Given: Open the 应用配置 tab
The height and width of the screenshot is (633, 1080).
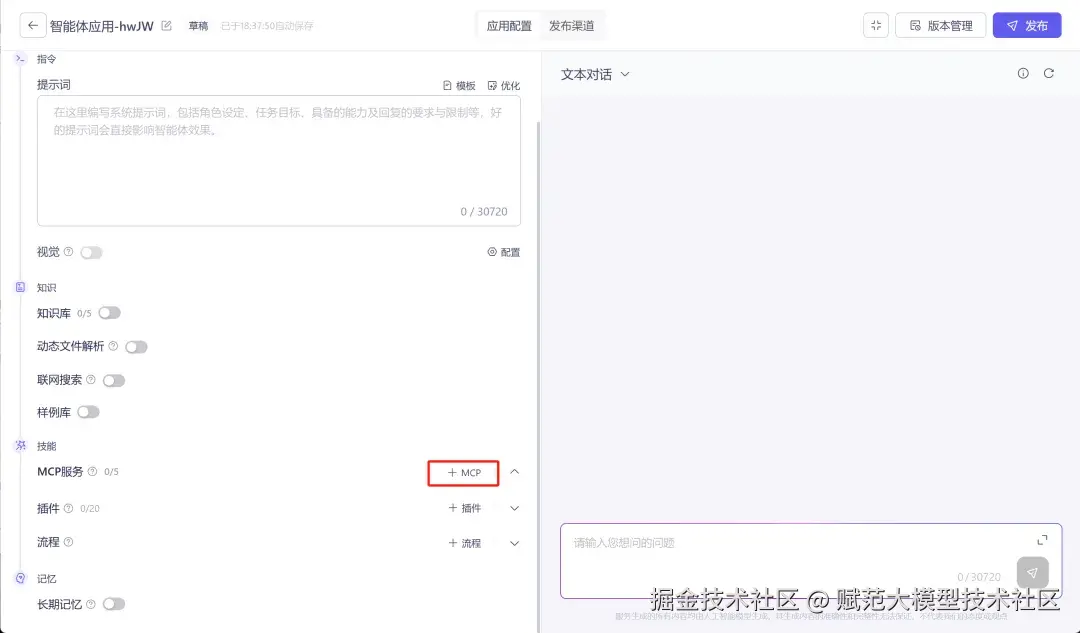Looking at the screenshot, I should click(x=508, y=25).
